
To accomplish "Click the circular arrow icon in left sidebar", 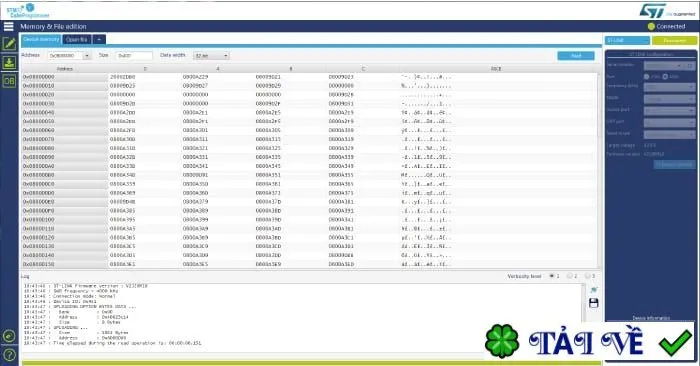I will pyautogui.click(x=9, y=336).
